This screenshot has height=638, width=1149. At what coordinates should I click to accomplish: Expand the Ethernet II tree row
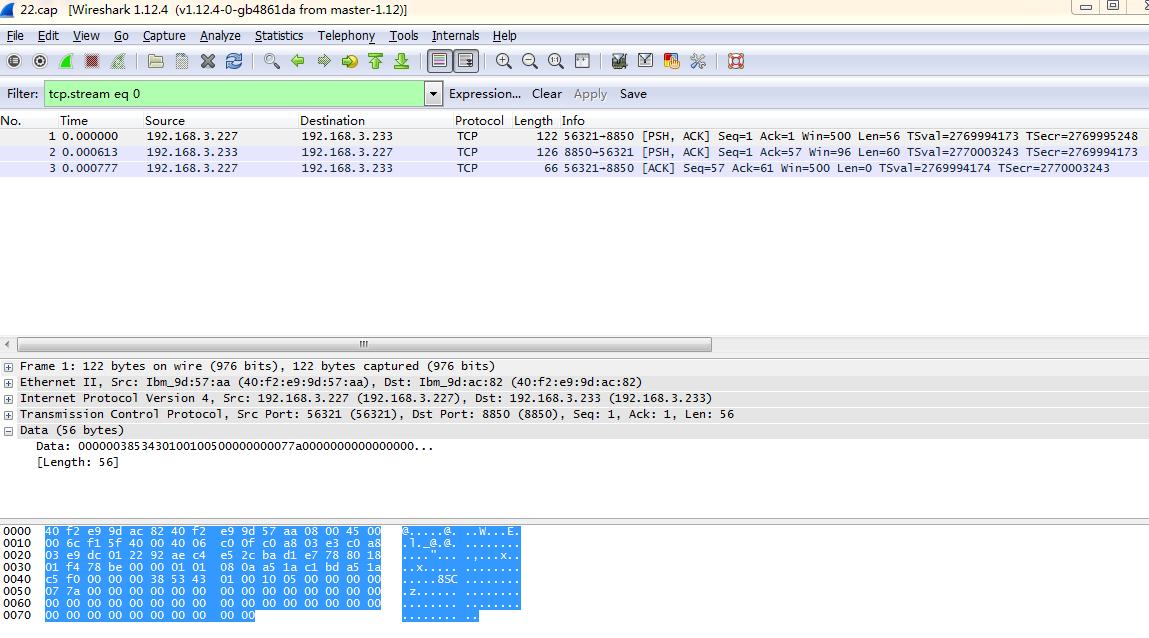9,382
